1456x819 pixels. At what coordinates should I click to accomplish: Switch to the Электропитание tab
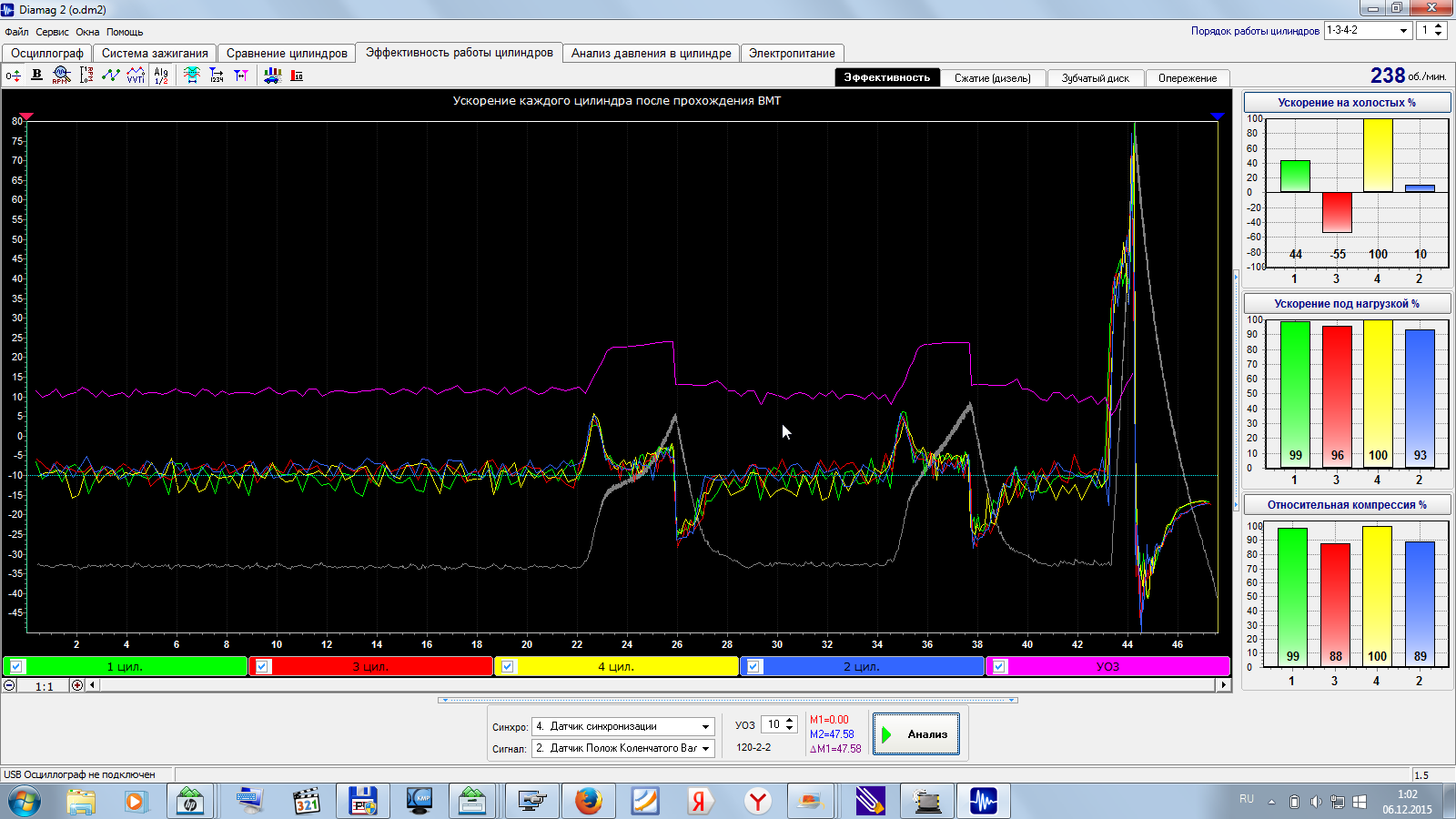pyautogui.click(x=792, y=53)
